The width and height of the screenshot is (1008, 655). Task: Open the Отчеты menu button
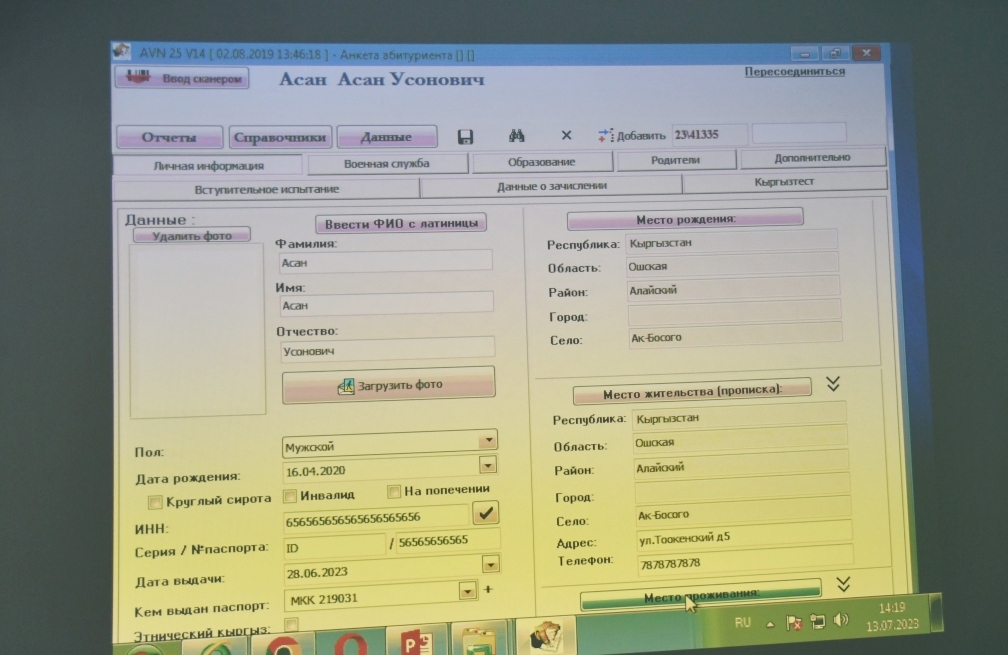(x=170, y=138)
